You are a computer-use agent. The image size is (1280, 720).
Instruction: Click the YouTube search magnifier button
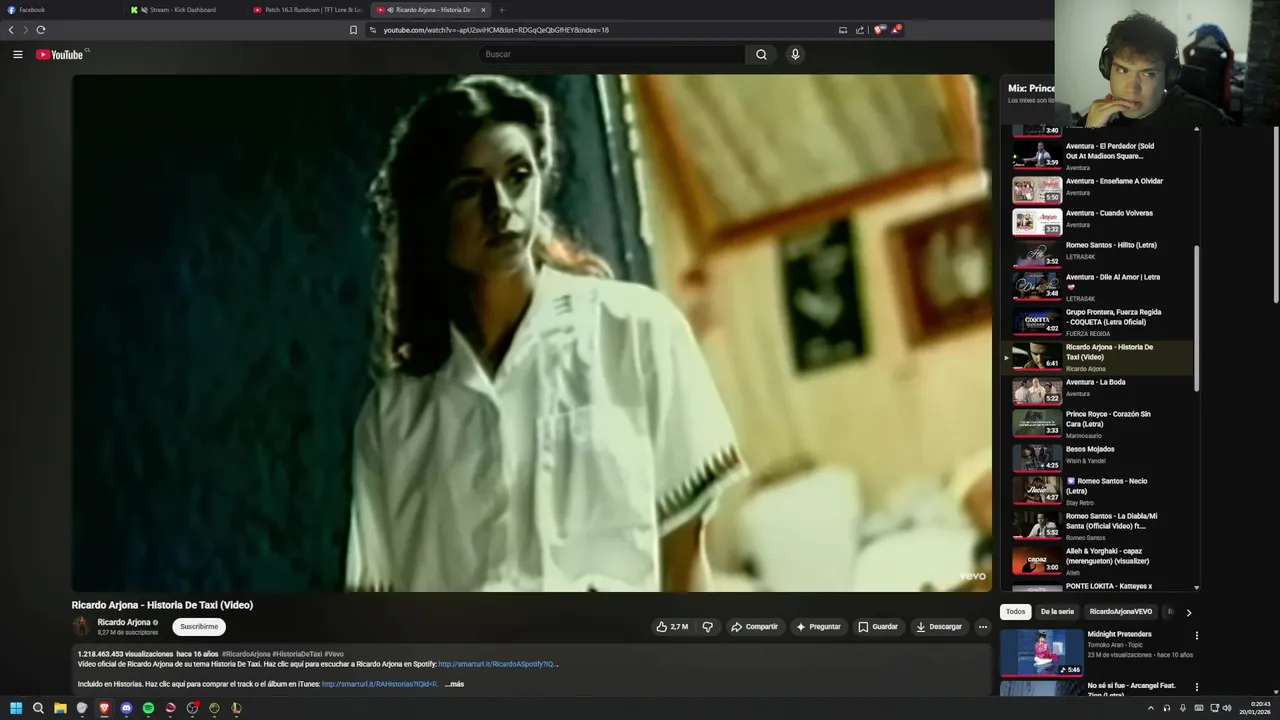[x=761, y=55]
